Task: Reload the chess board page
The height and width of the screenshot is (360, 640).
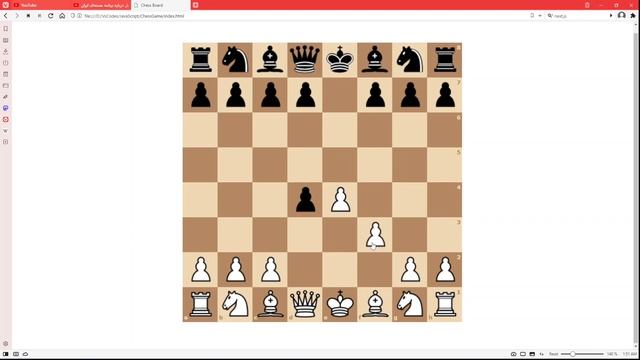Action: [x=51, y=16]
